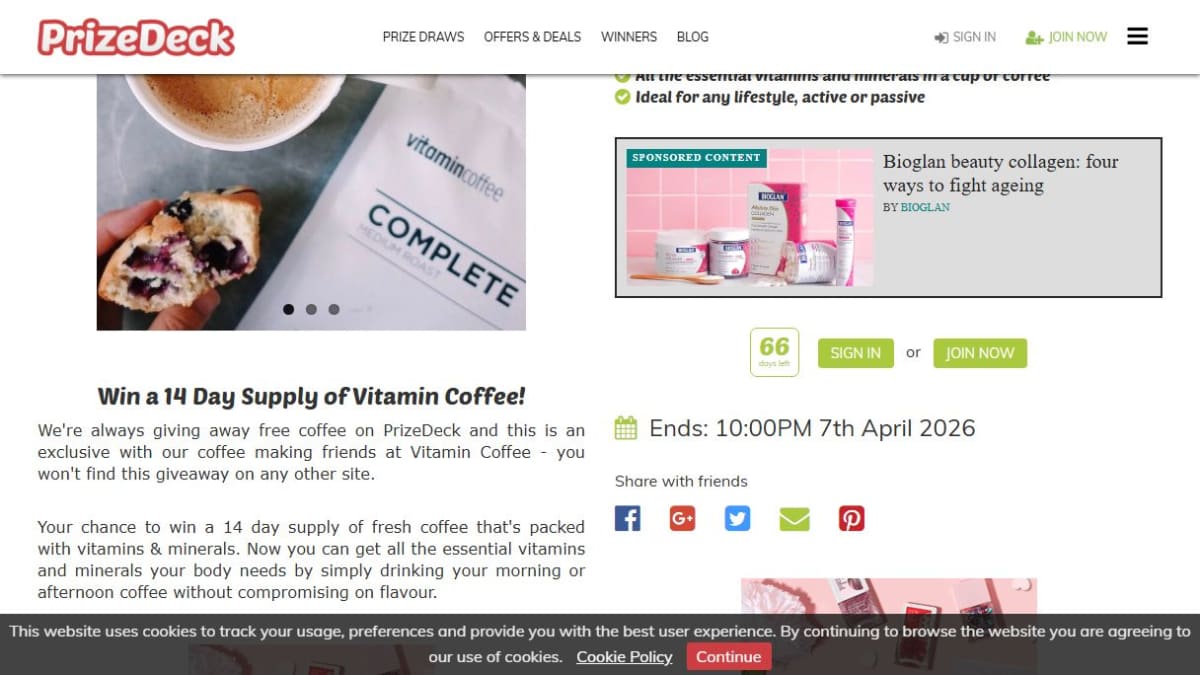Share by email envelope icon
This screenshot has height=675, width=1200.
(794, 518)
